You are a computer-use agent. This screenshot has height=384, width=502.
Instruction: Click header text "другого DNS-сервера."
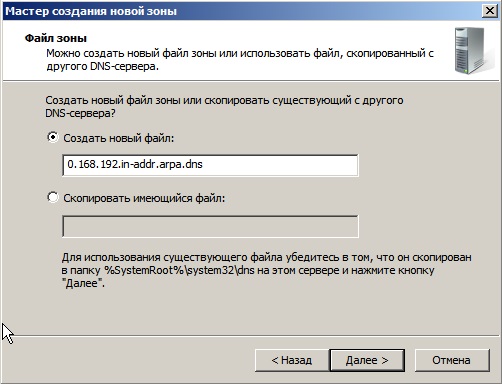(x=102, y=66)
